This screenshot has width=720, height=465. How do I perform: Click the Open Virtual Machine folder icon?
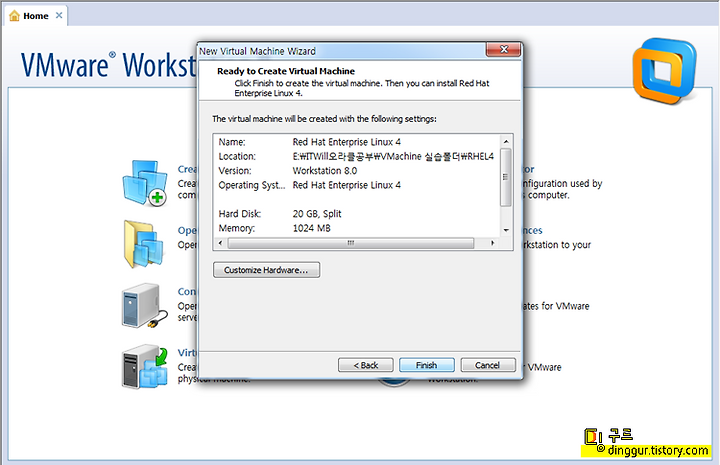coord(144,244)
